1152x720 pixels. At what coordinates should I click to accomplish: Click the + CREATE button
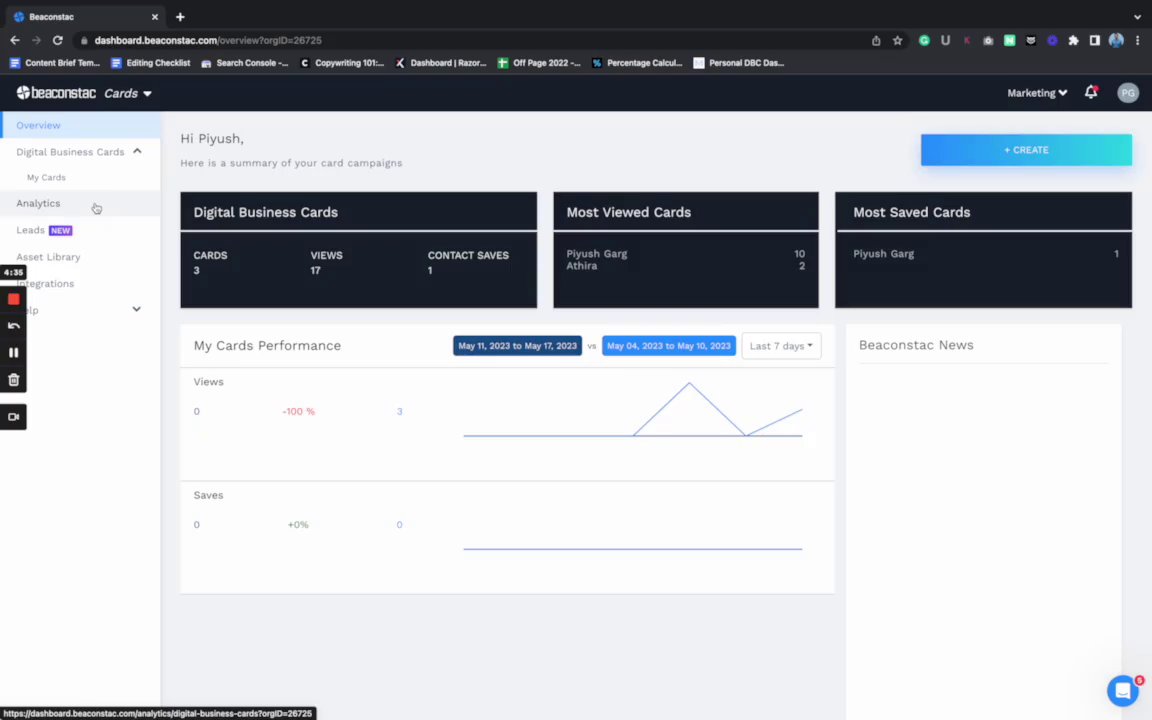pos(1026,150)
